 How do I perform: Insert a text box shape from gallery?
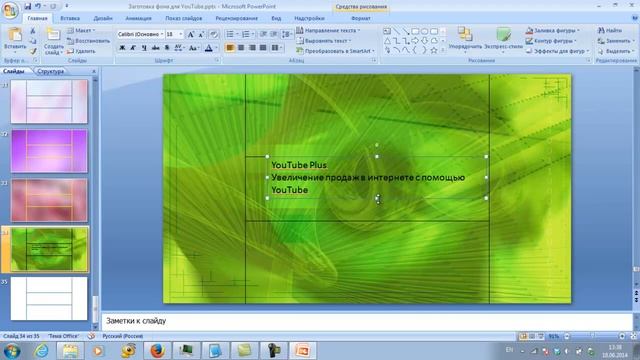(387, 31)
